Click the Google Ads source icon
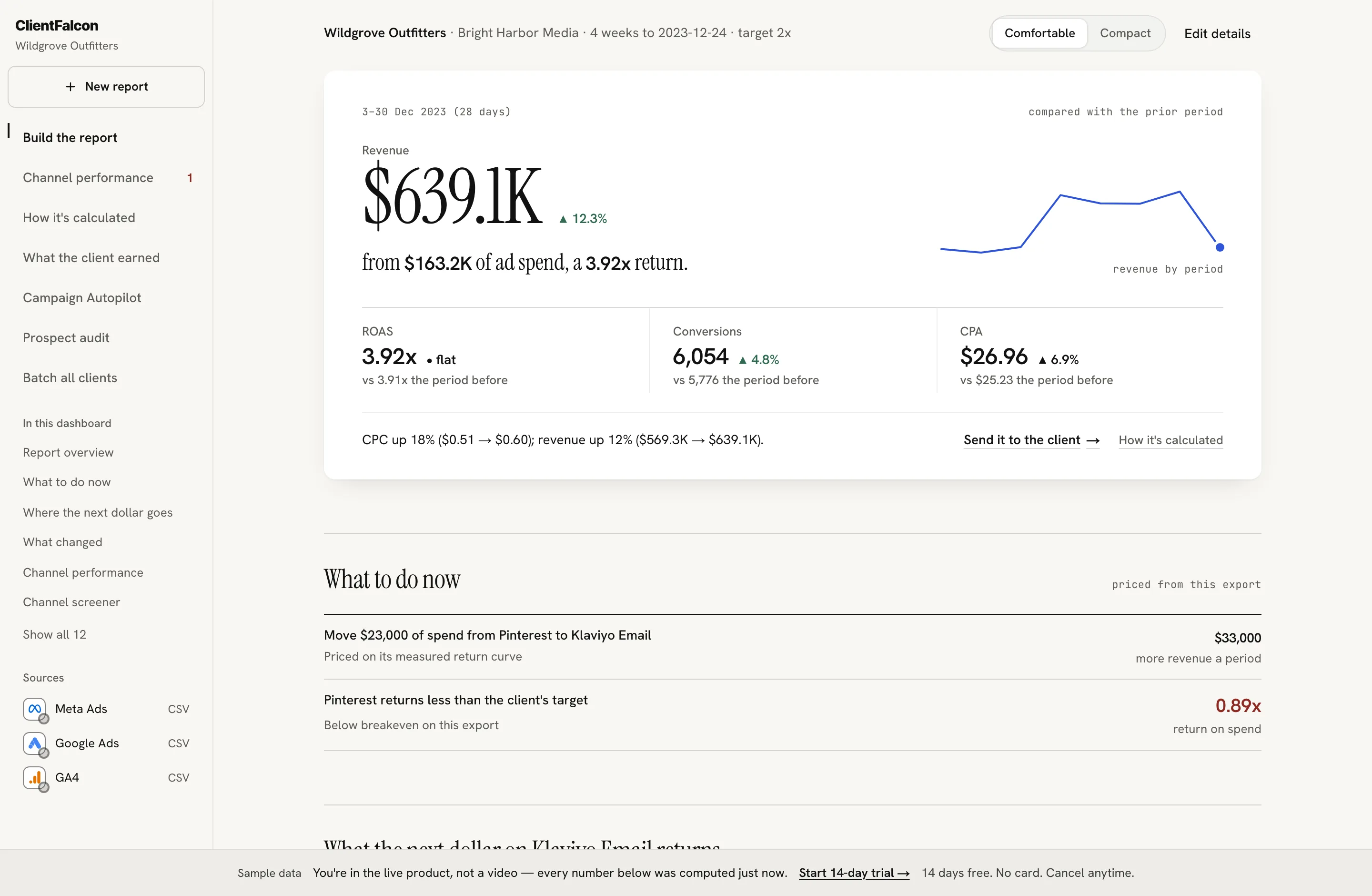Viewport: 1372px width, 896px height. [x=35, y=743]
